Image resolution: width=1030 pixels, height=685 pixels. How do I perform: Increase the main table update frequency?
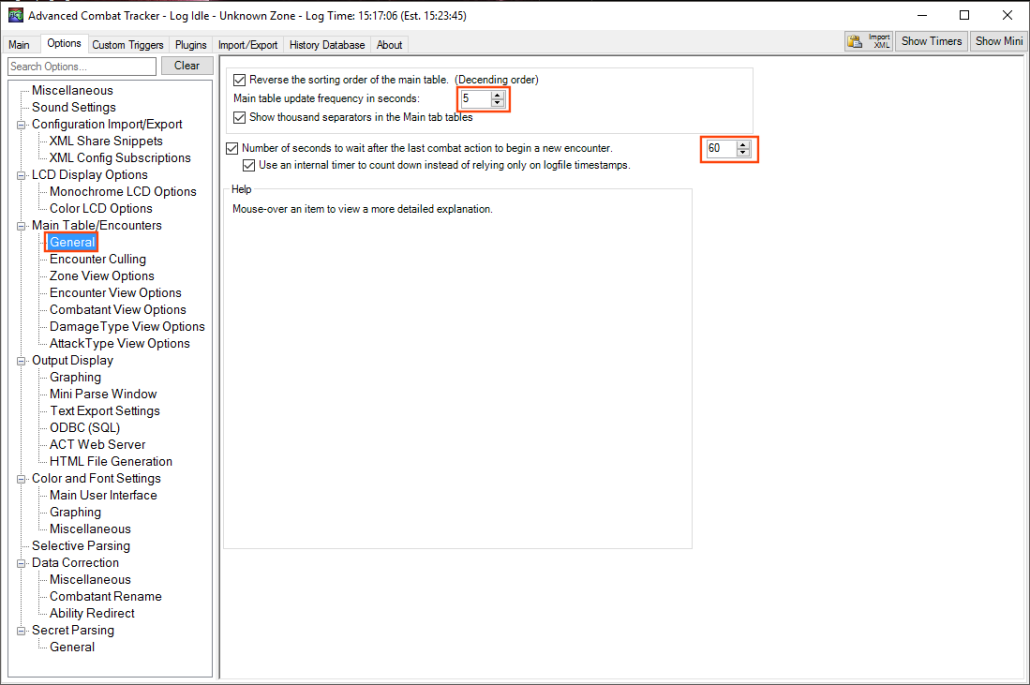pyautogui.click(x=497, y=95)
